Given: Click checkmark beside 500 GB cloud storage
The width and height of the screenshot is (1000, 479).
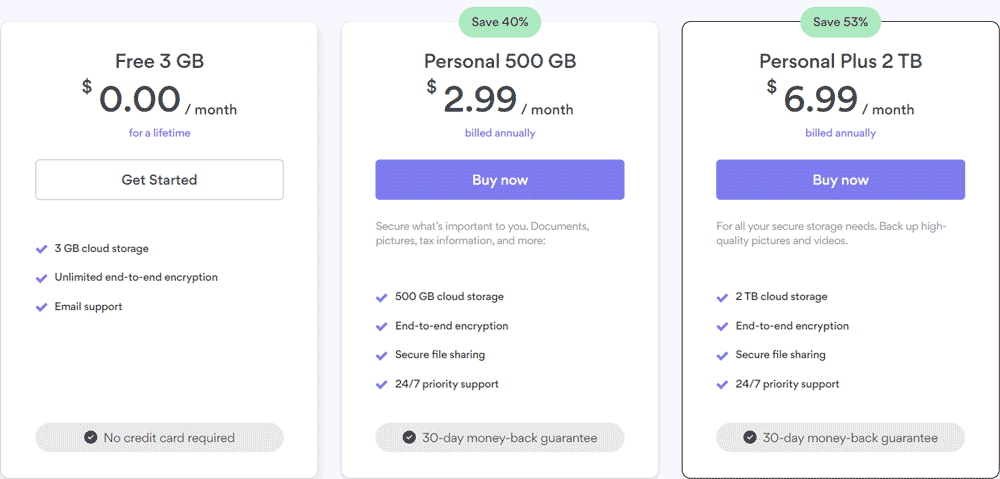Looking at the screenshot, I should click(x=382, y=297).
